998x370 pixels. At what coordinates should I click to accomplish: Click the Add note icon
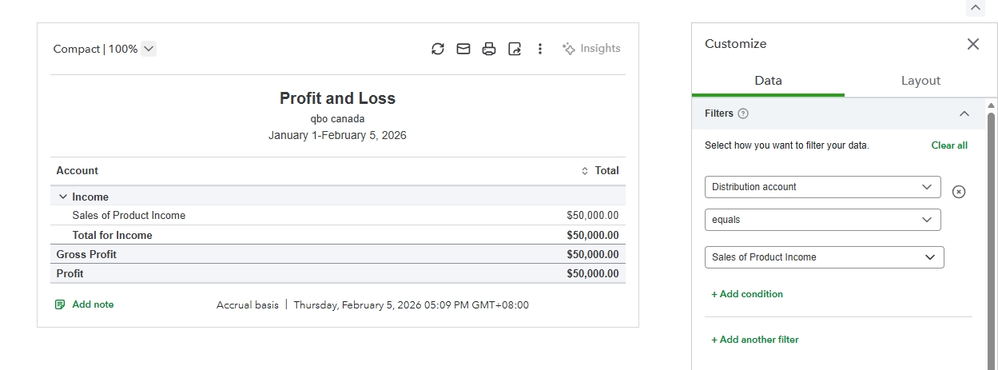pos(60,304)
